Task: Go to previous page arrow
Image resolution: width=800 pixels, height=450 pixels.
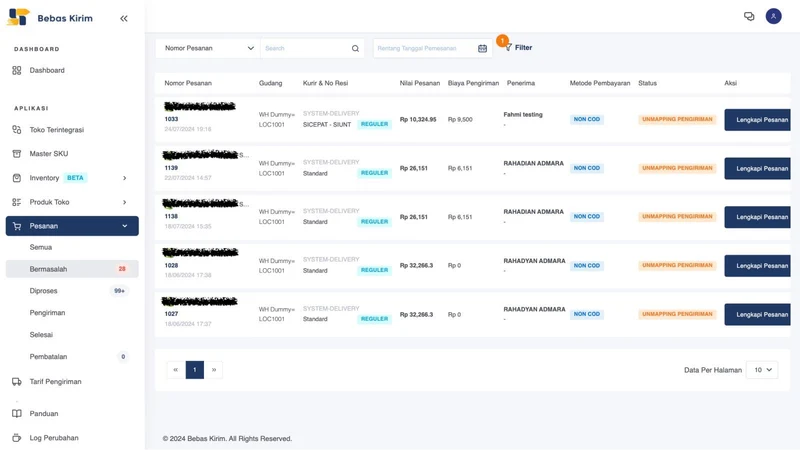Action: (176, 370)
